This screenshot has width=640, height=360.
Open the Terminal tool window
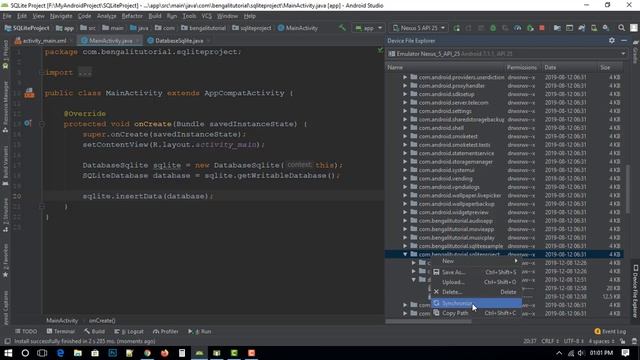(x=60, y=331)
